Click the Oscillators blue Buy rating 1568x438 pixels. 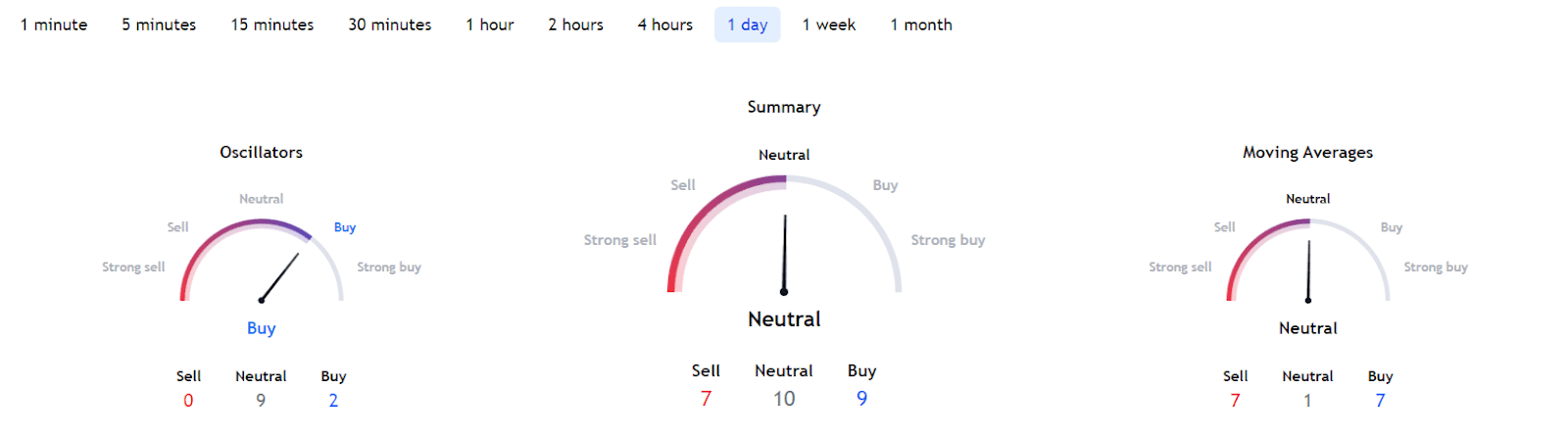(x=261, y=328)
